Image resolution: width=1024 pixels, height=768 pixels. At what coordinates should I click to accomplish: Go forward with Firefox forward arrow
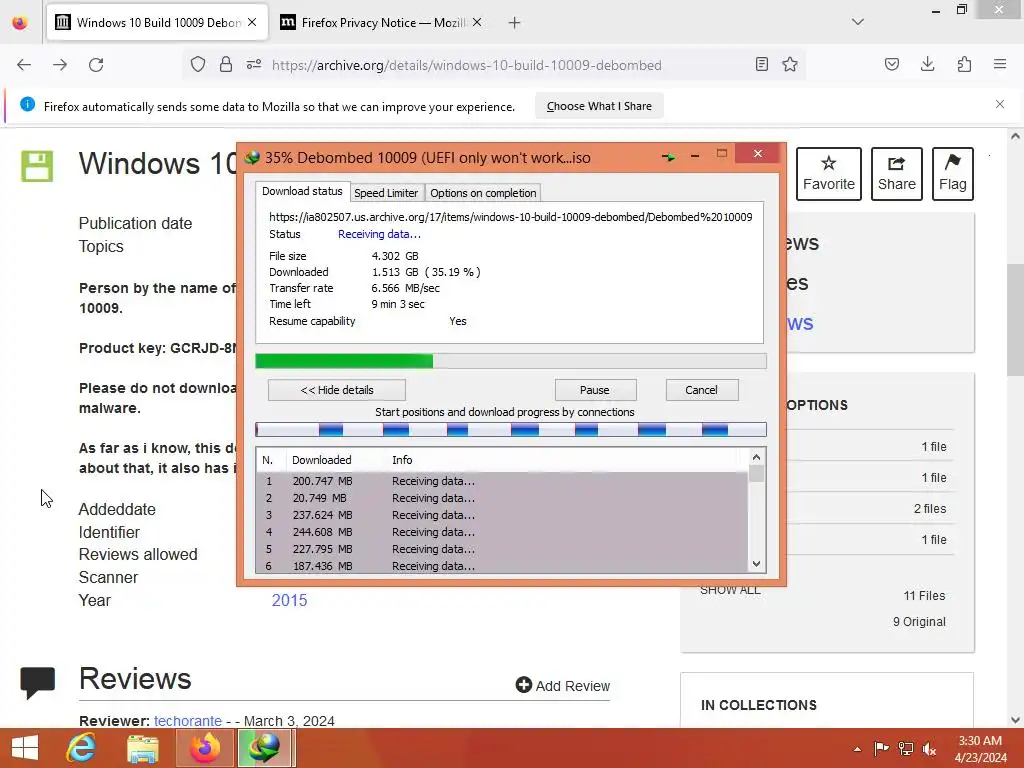click(60, 65)
